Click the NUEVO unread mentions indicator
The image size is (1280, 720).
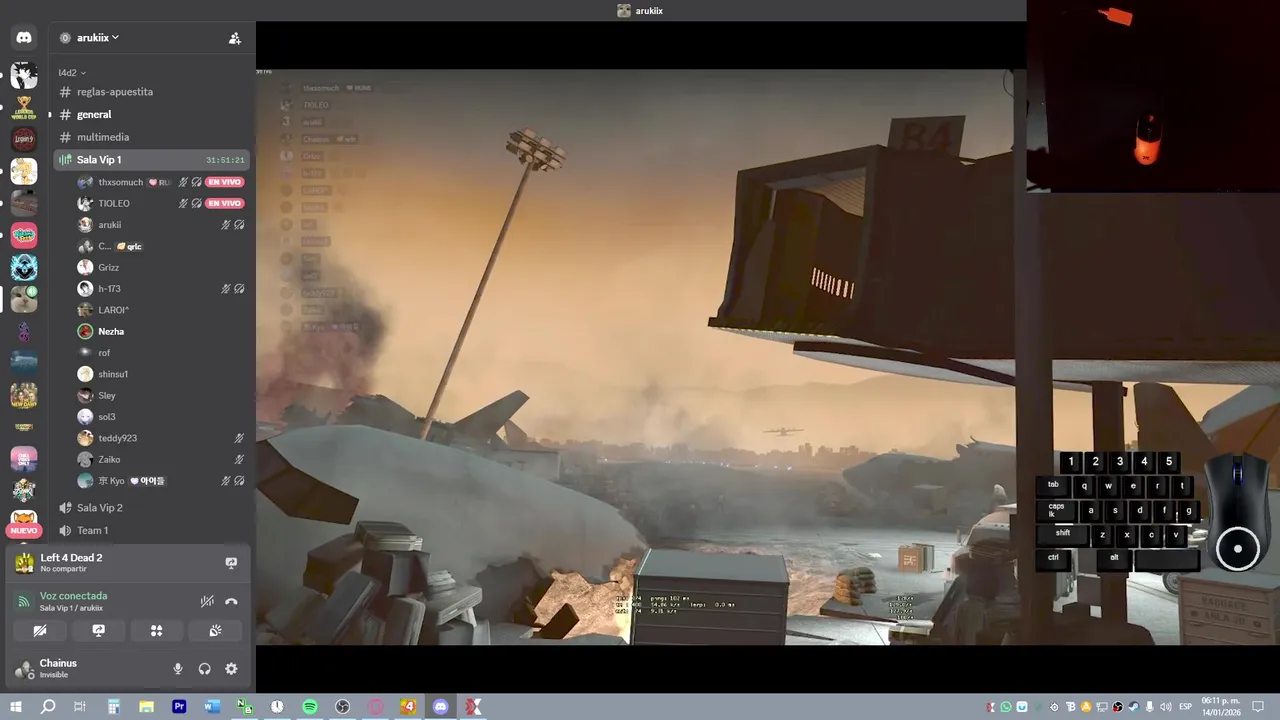click(24, 530)
